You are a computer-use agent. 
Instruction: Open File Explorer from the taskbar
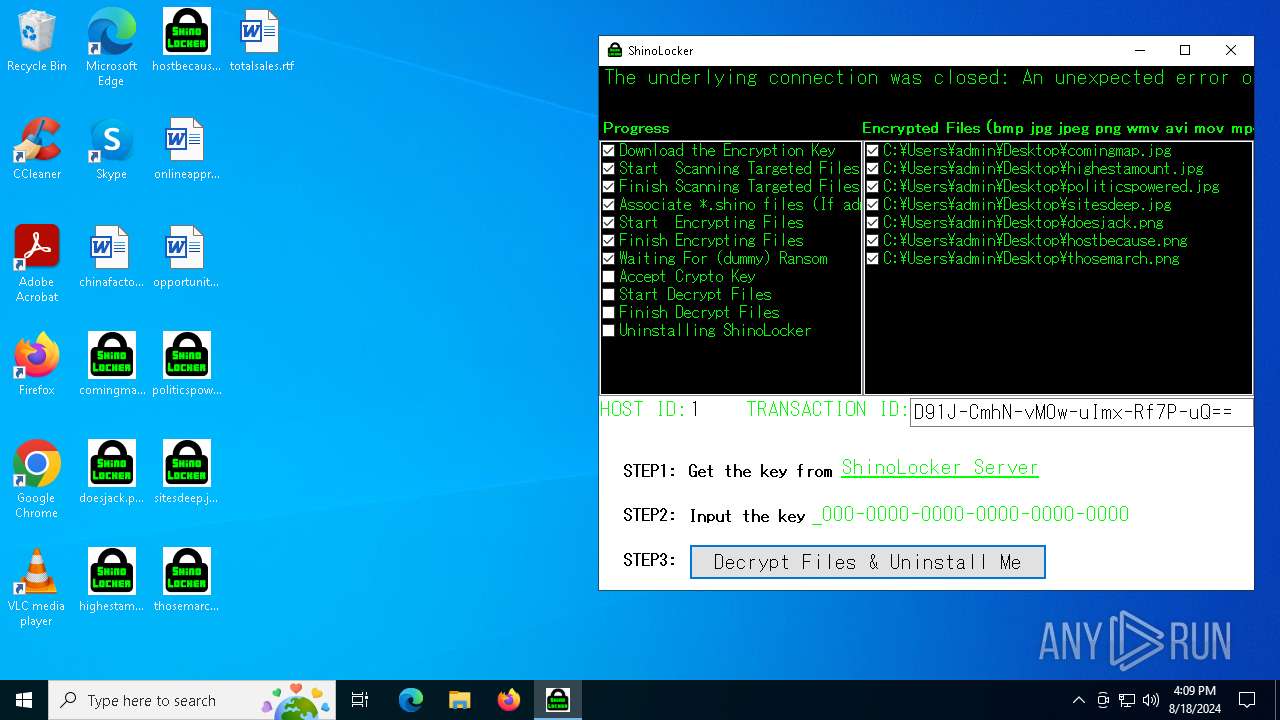coord(459,700)
